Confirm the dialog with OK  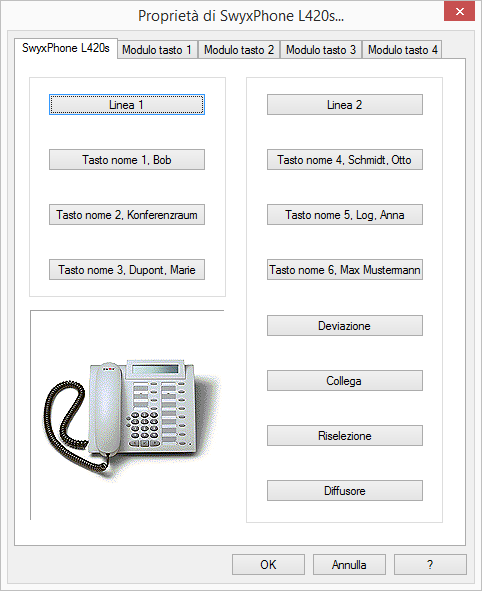click(268, 564)
